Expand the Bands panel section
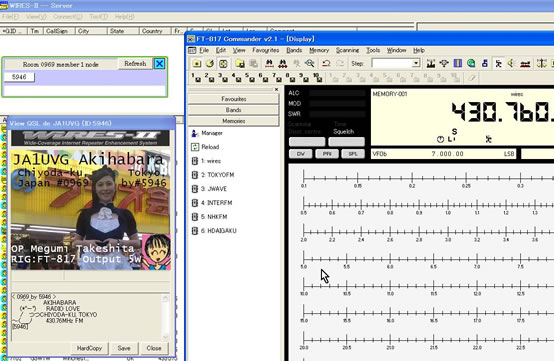The height and width of the screenshot is (361, 554). click(x=234, y=110)
